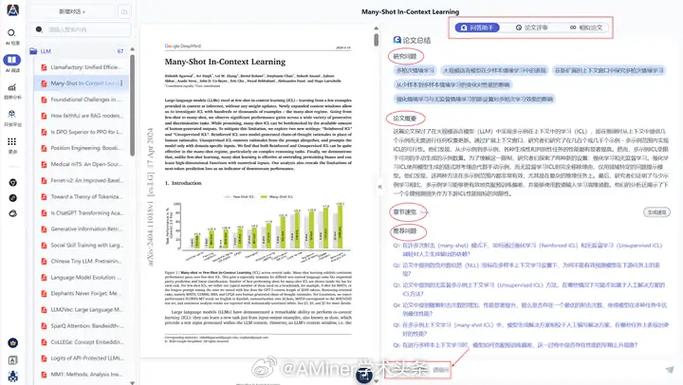The image size is (683, 385).
Task: Click the send arrow icon in chat box
Action: tap(669, 369)
